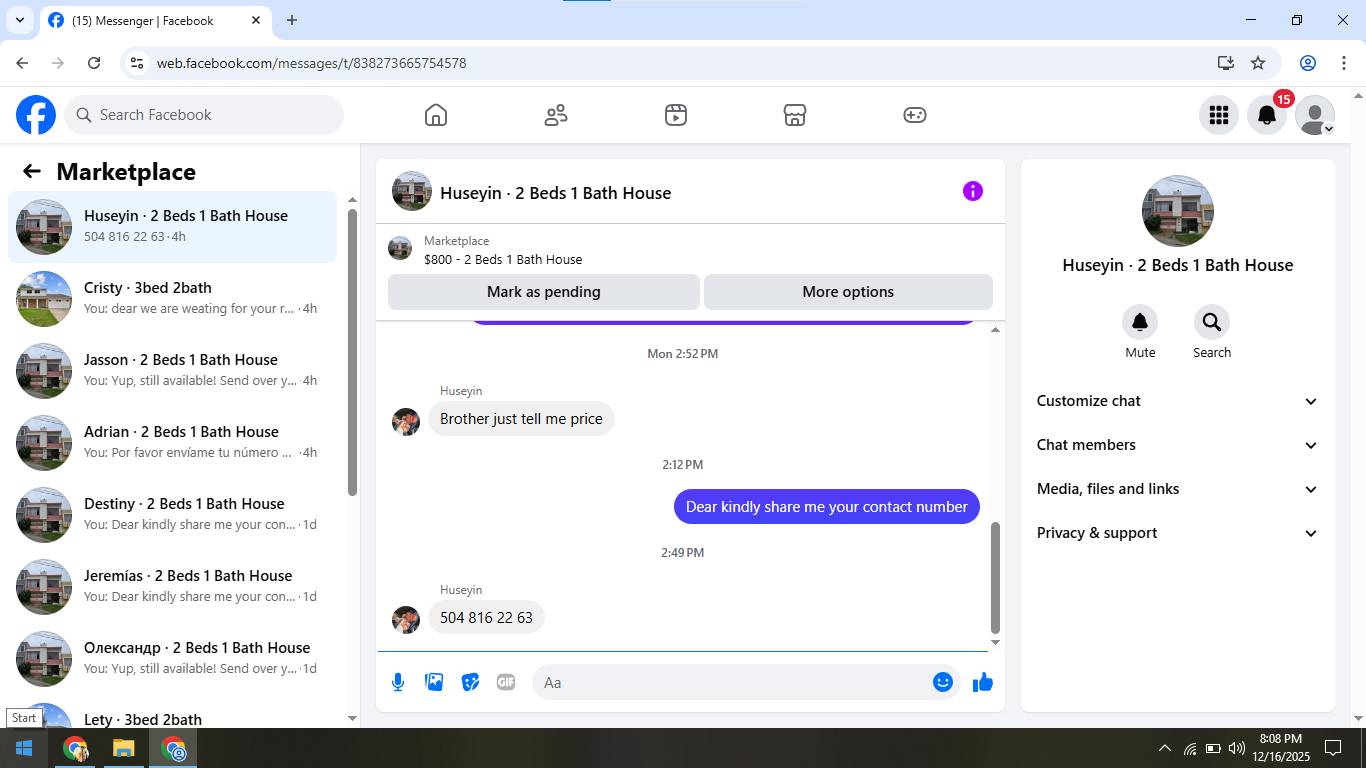Search in conversation using magnifier icon

(x=1212, y=322)
